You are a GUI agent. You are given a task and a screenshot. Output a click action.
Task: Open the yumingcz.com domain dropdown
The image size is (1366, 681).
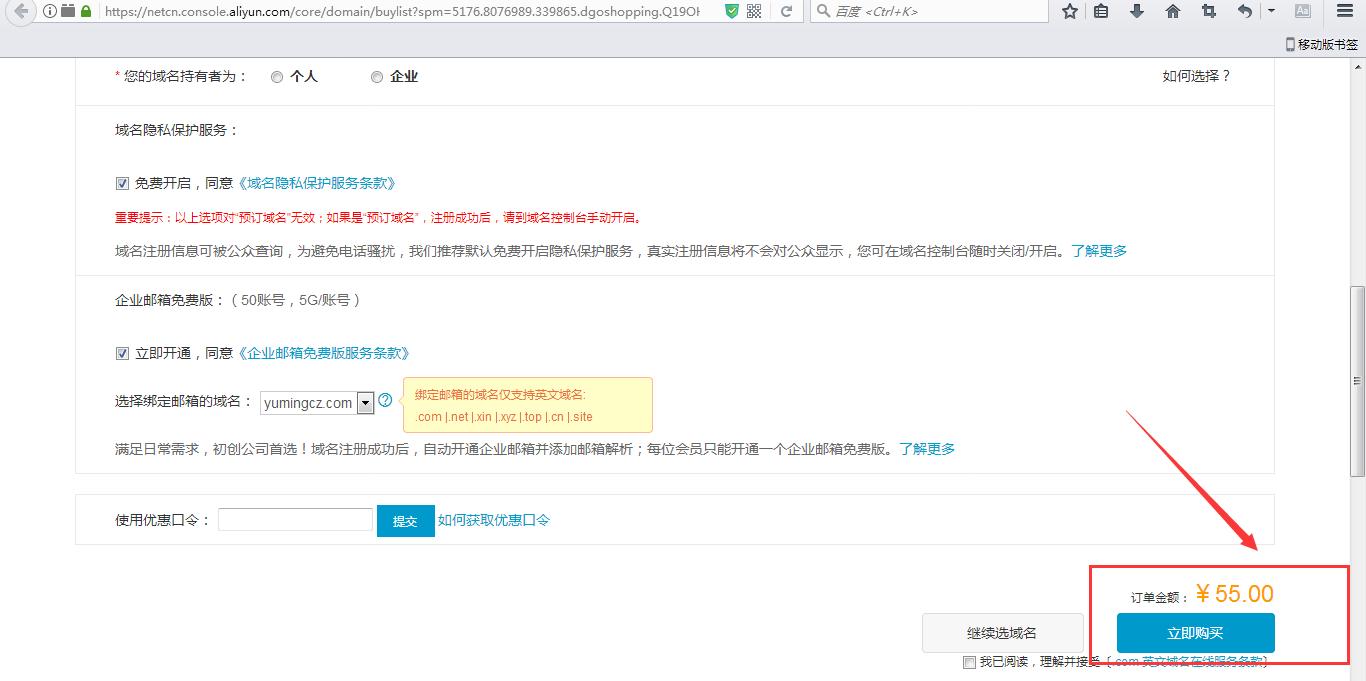click(x=365, y=402)
